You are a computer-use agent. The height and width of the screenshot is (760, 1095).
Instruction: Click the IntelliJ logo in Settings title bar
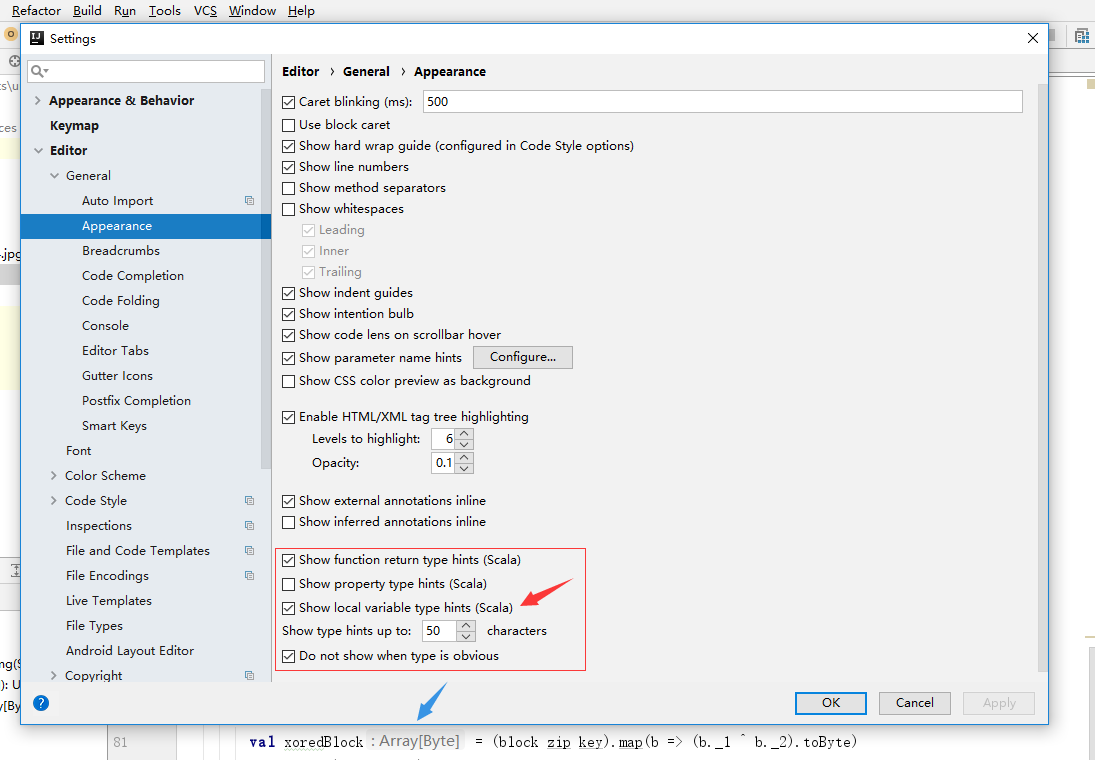37,38
